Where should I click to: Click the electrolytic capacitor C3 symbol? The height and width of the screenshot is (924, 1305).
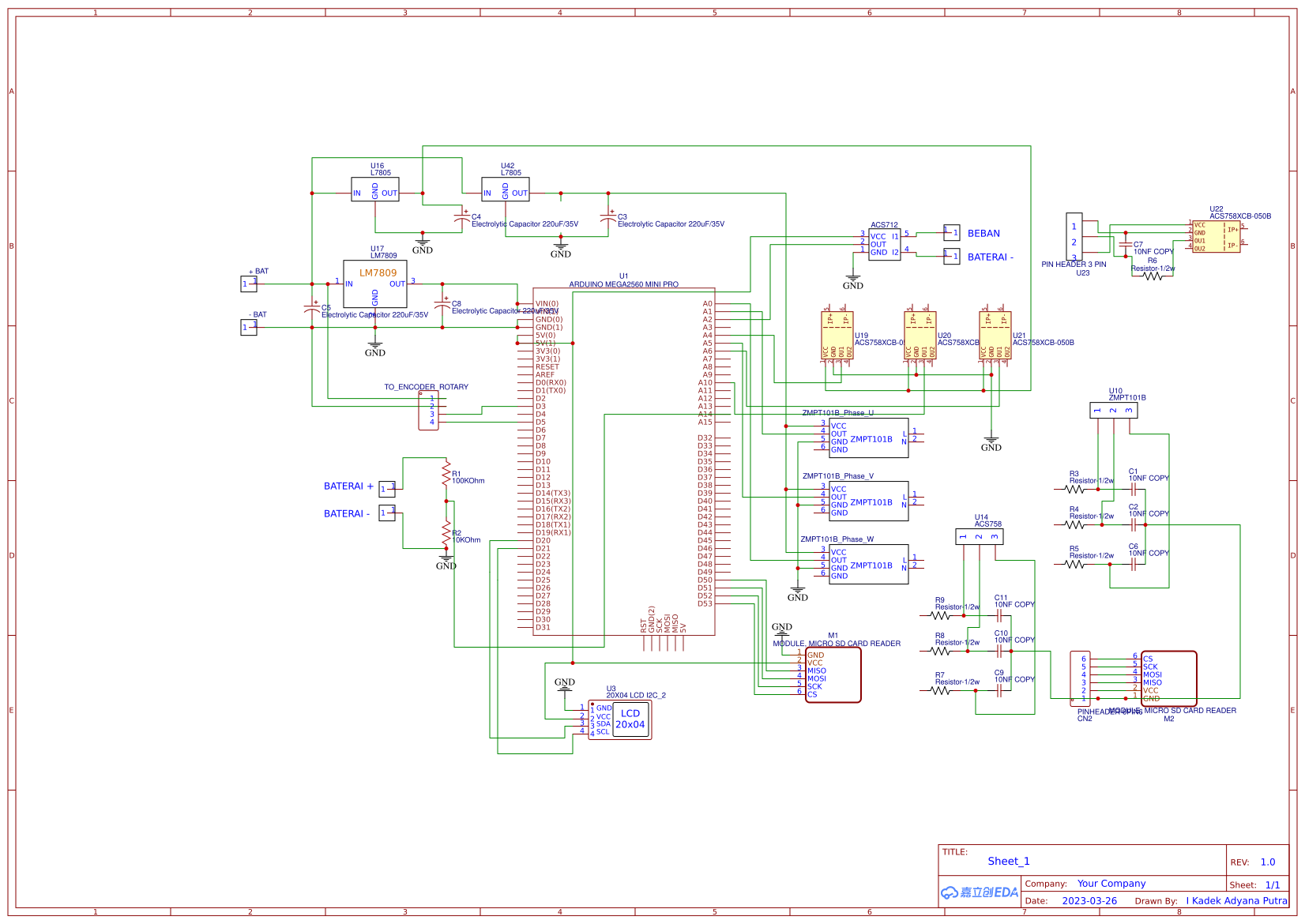[x=609, y=219]
